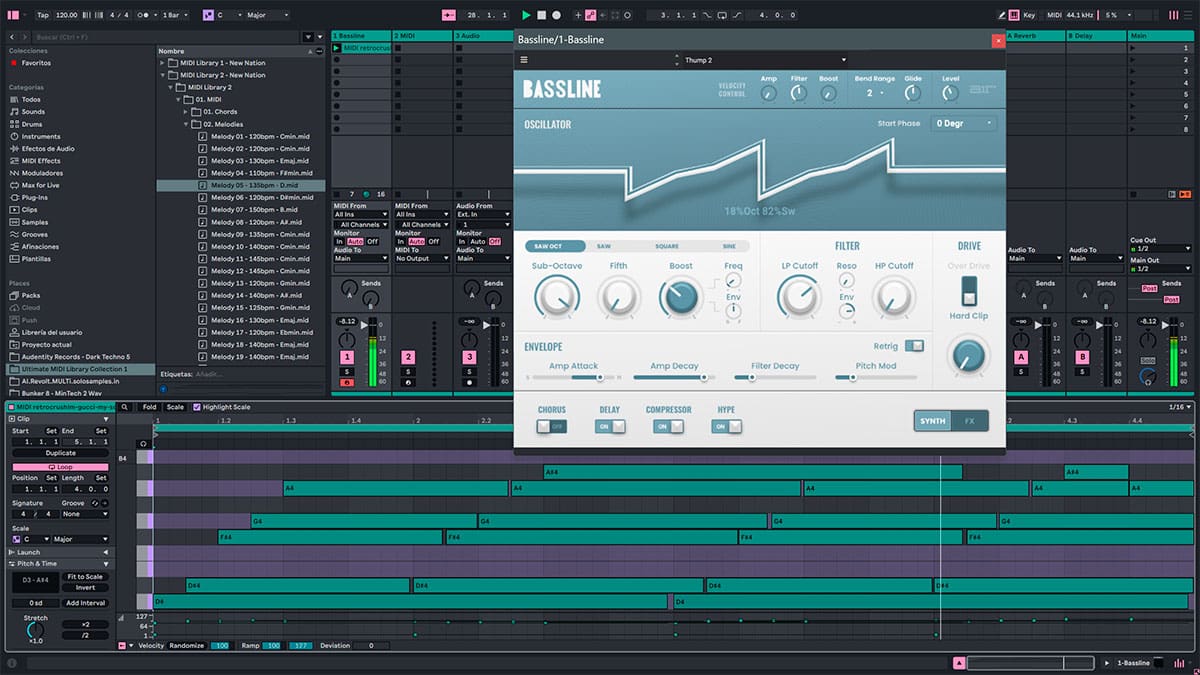Screen dimensions: 1200x675
Task: Open the Plug-Ins browser category
Action: coord(34,197)
